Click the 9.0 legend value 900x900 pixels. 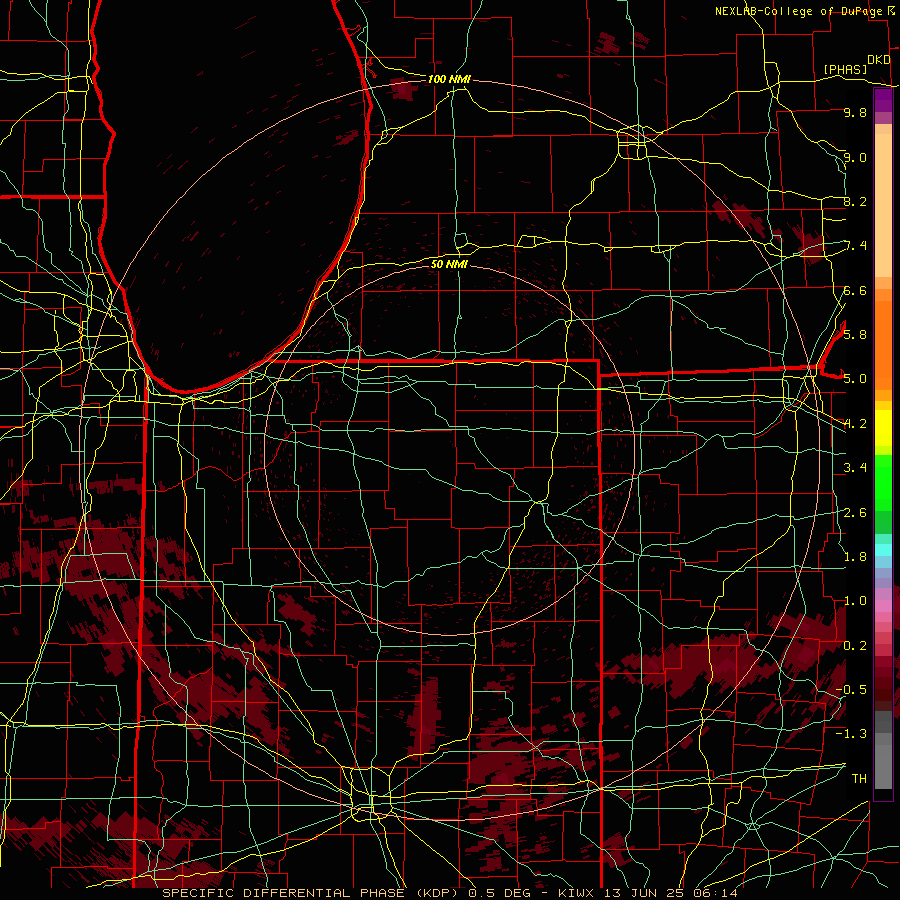[855, 157]
